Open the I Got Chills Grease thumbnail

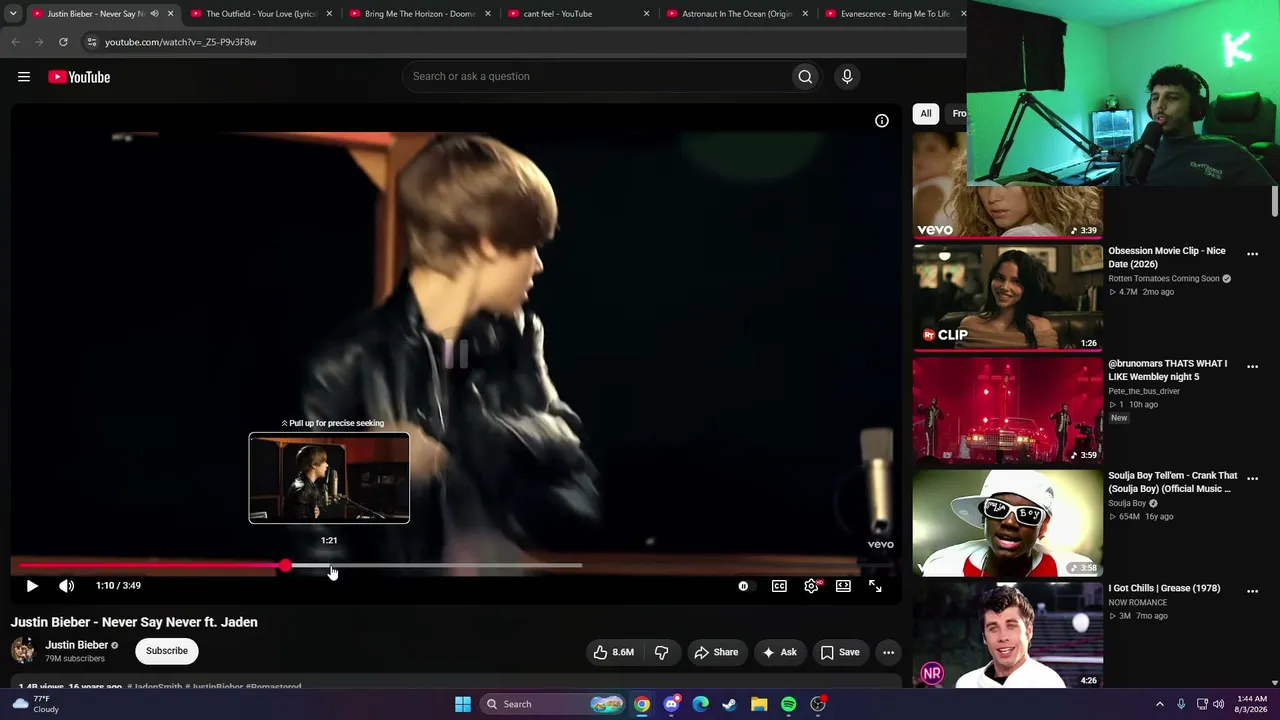click(x=1008, y=635)
